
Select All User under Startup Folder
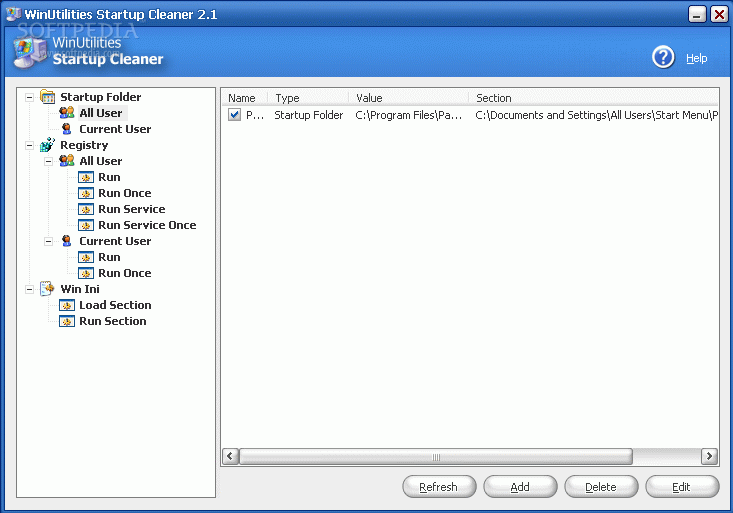pyautogui.click(x=101, y=113)
